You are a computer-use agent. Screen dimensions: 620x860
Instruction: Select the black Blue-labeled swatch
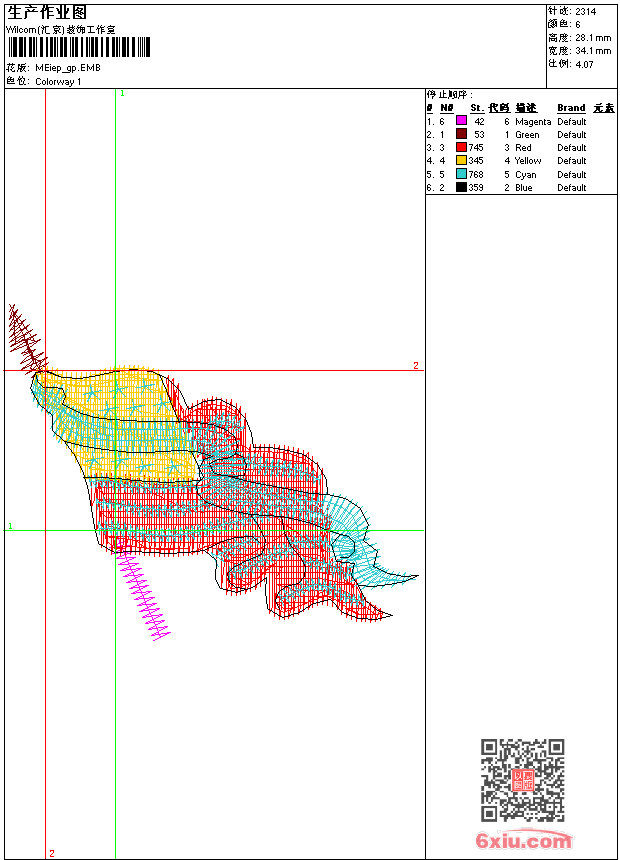click(x=461, y=187)
